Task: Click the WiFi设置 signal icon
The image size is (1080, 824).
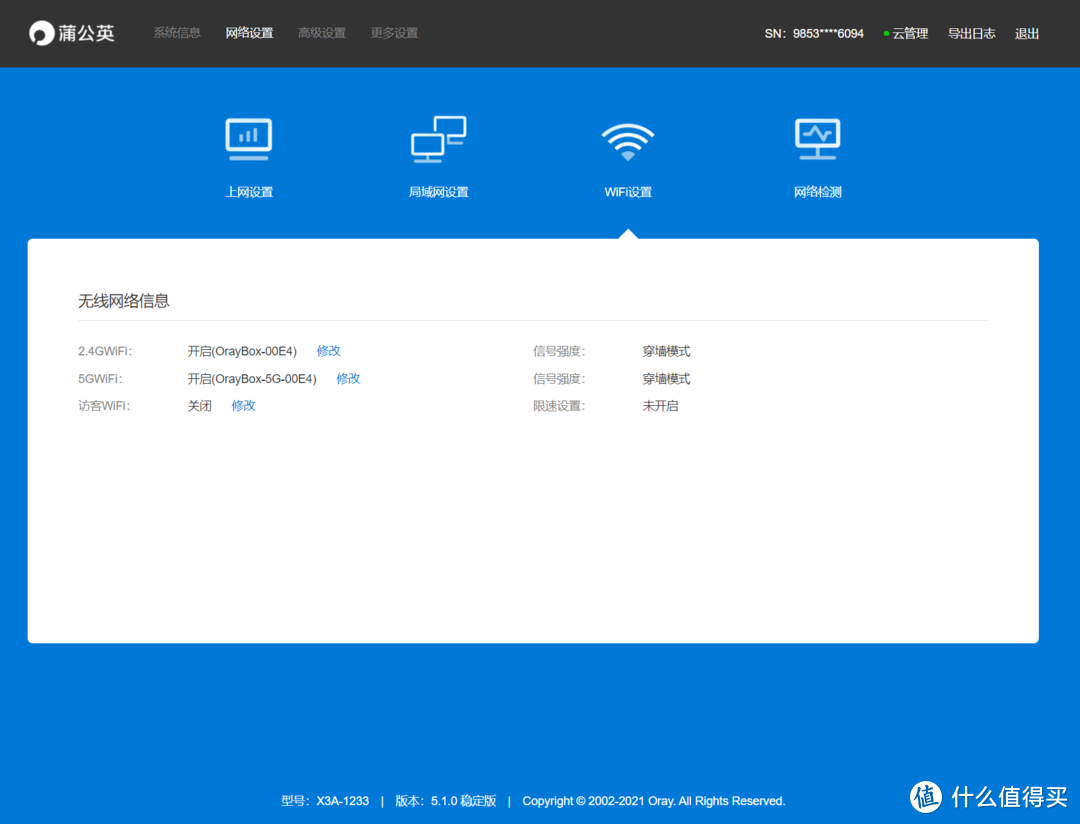Action: coord(627,141)
